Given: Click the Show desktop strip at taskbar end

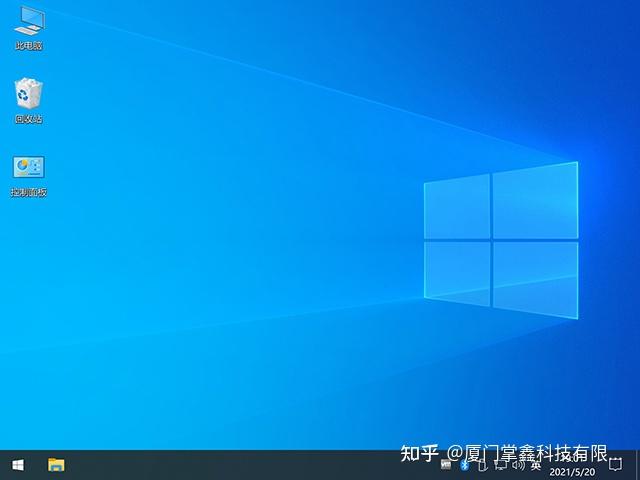Looking at the screenshot, I should point(638,465).
